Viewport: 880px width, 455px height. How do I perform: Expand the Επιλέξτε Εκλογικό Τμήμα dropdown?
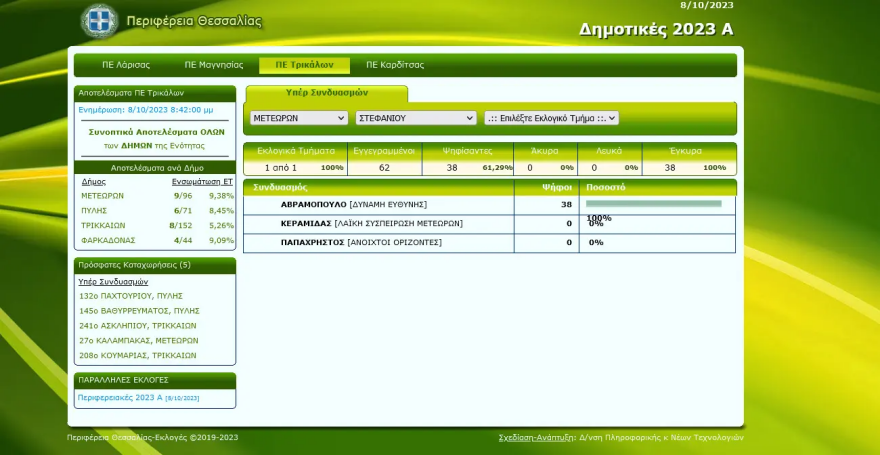click(x=551, y=118)
